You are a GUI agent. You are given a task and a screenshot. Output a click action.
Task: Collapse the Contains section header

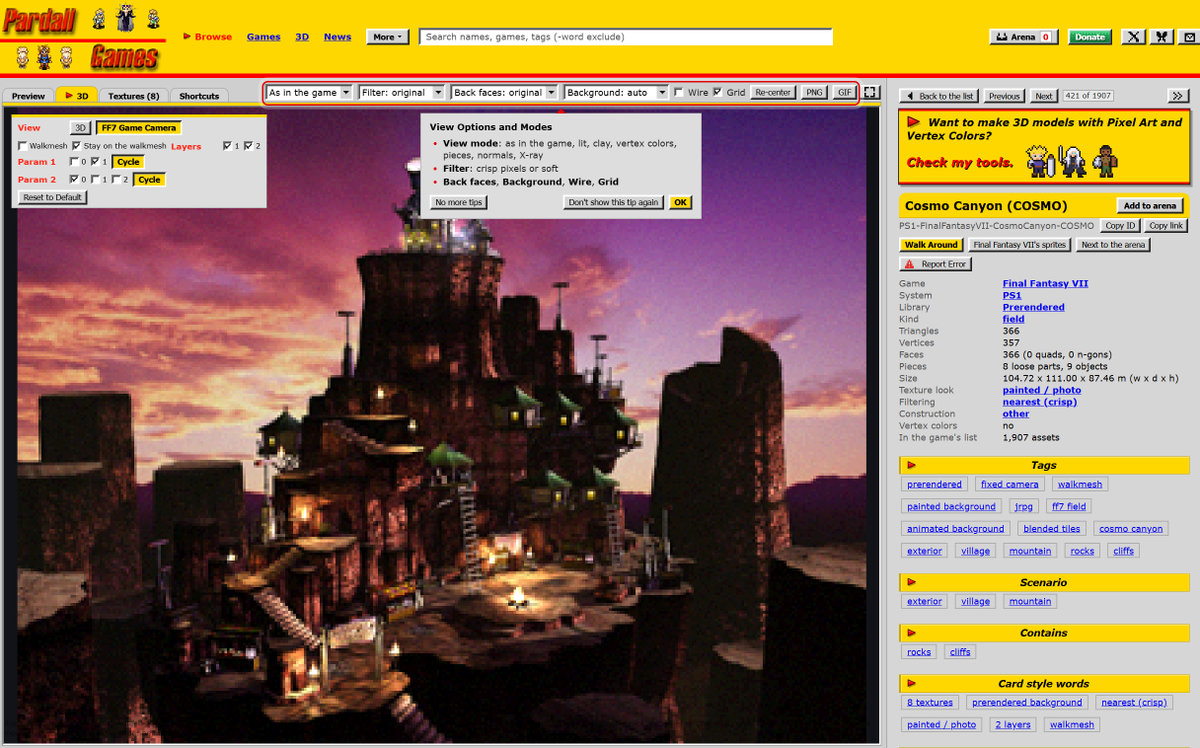pyautogui.click(x=1043, y=633)
